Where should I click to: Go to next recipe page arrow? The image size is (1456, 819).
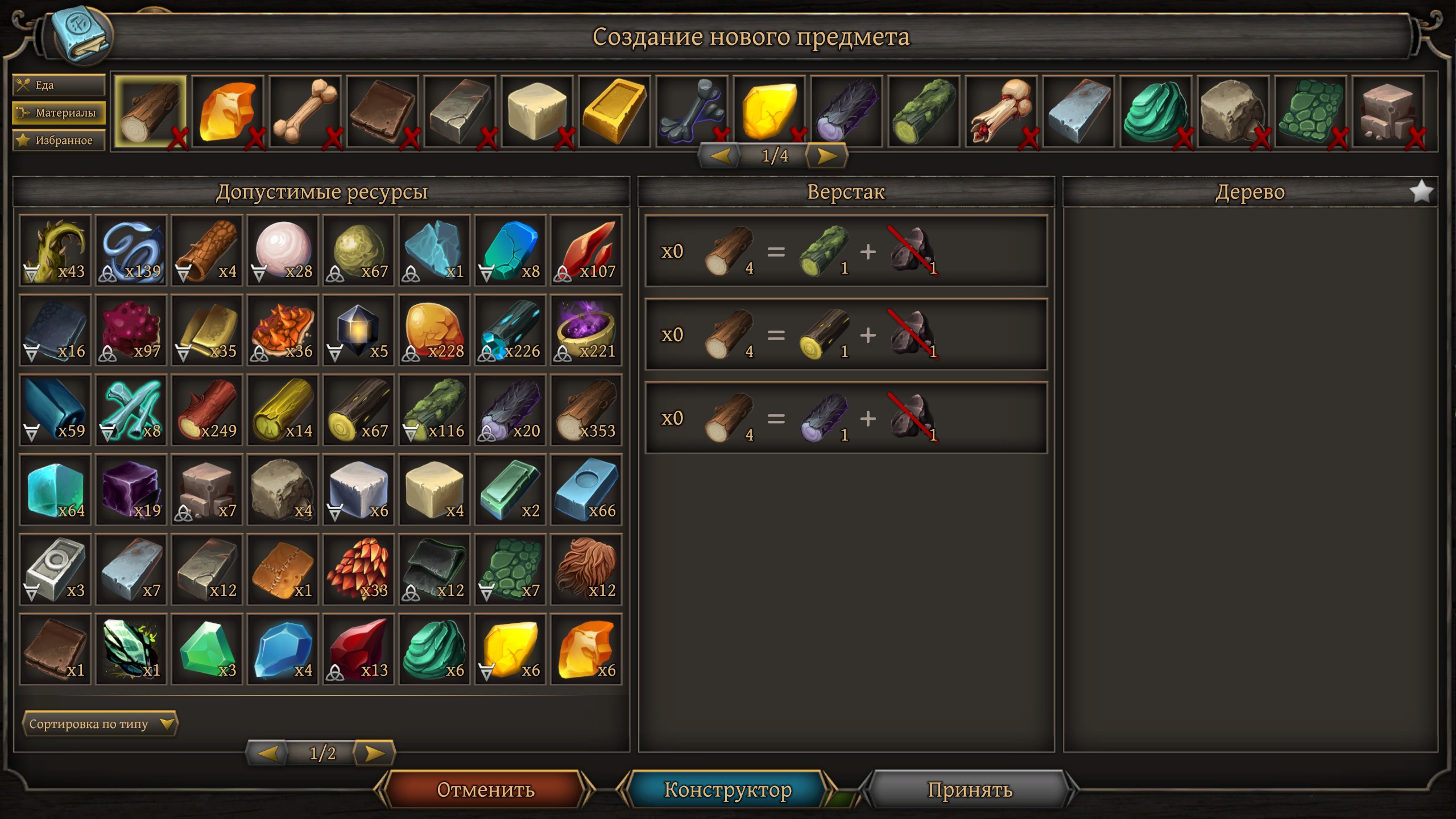coord(827,156)
